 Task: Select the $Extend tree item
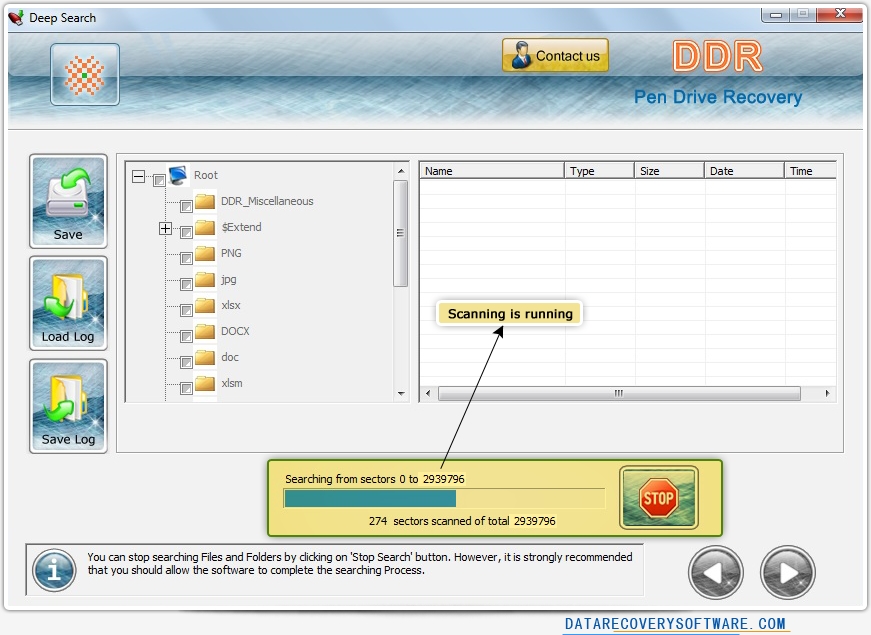point(242,227)
